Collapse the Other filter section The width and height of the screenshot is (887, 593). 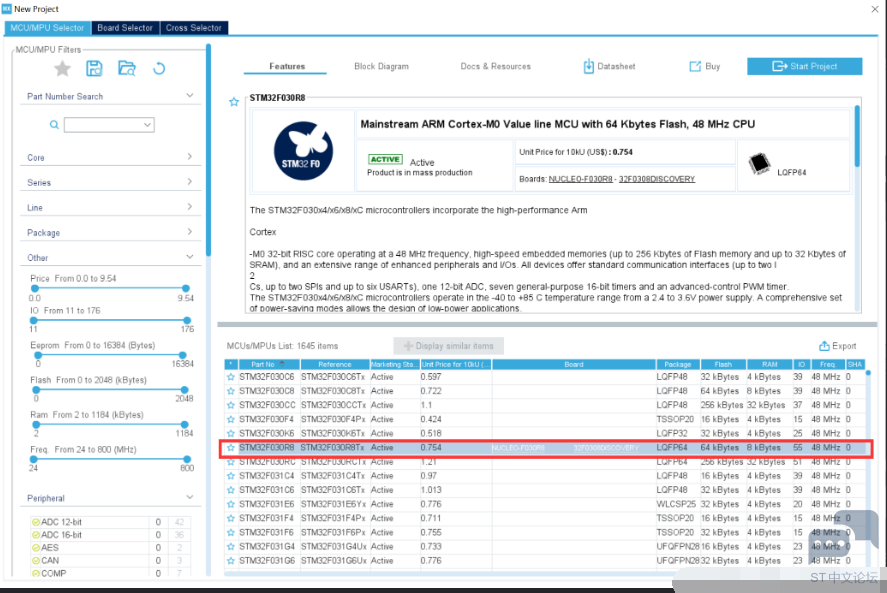click(190, 257)
